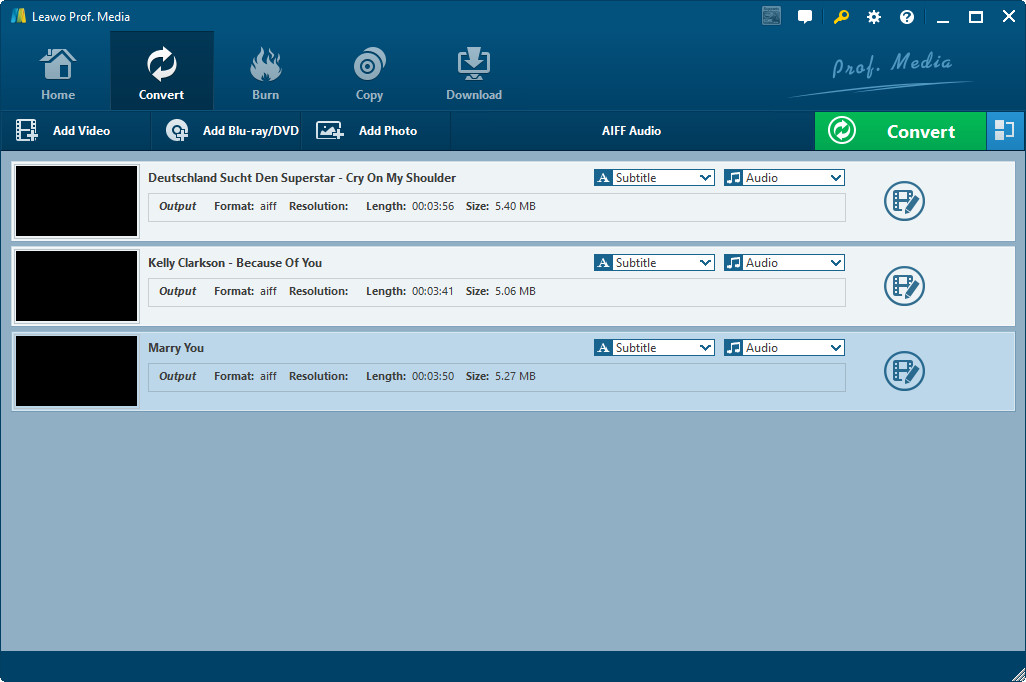Edit the Cry On My Shoulder file
Screen dimensions: 1026x682
(x=904, y=201)
